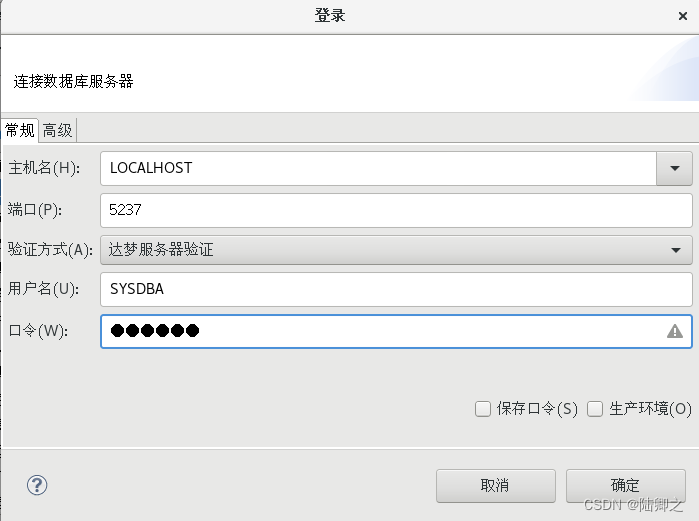Click the 主机名(H) field label

pos(44,168)
